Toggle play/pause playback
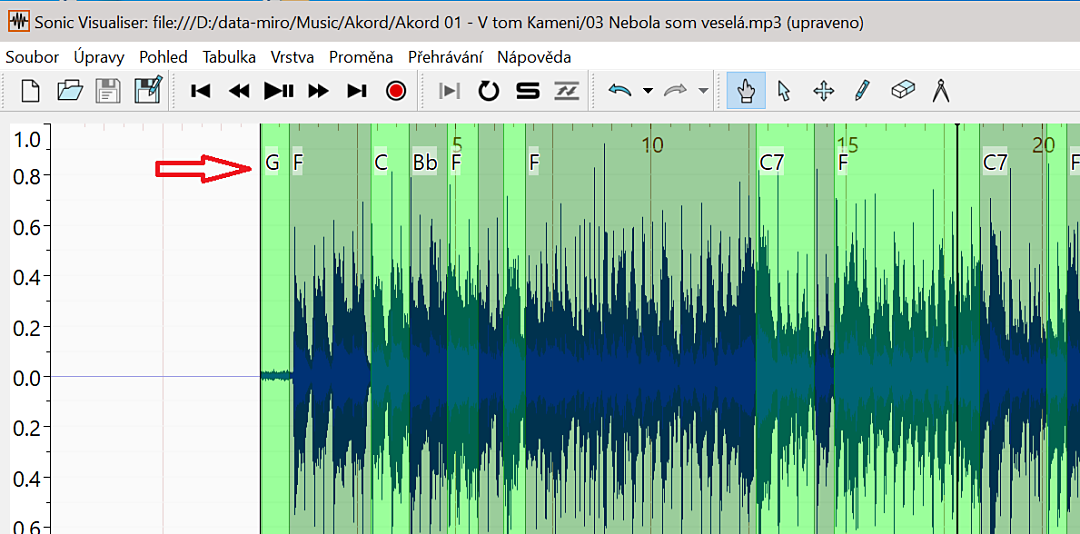The height and width of the screenshot is (534, 1080). pos(279,91)
